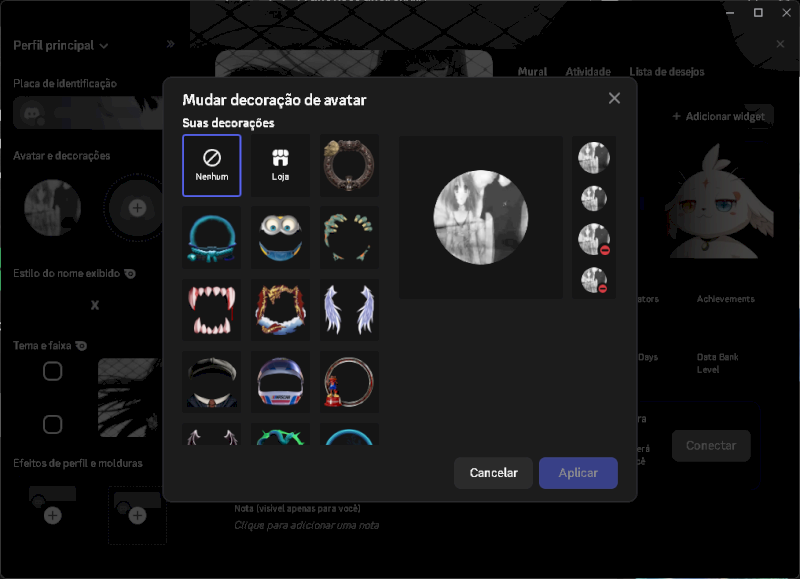This screenshot has height=579, width=800.
Task: Open the Loja shop tile
Action: tap(280, 165)
